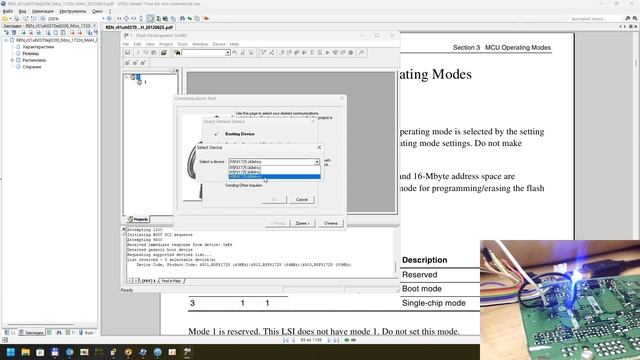Click the bookmarks panel horizontal scrollbar
Screen dimensions: 640x360
click(x=49, y=325)
